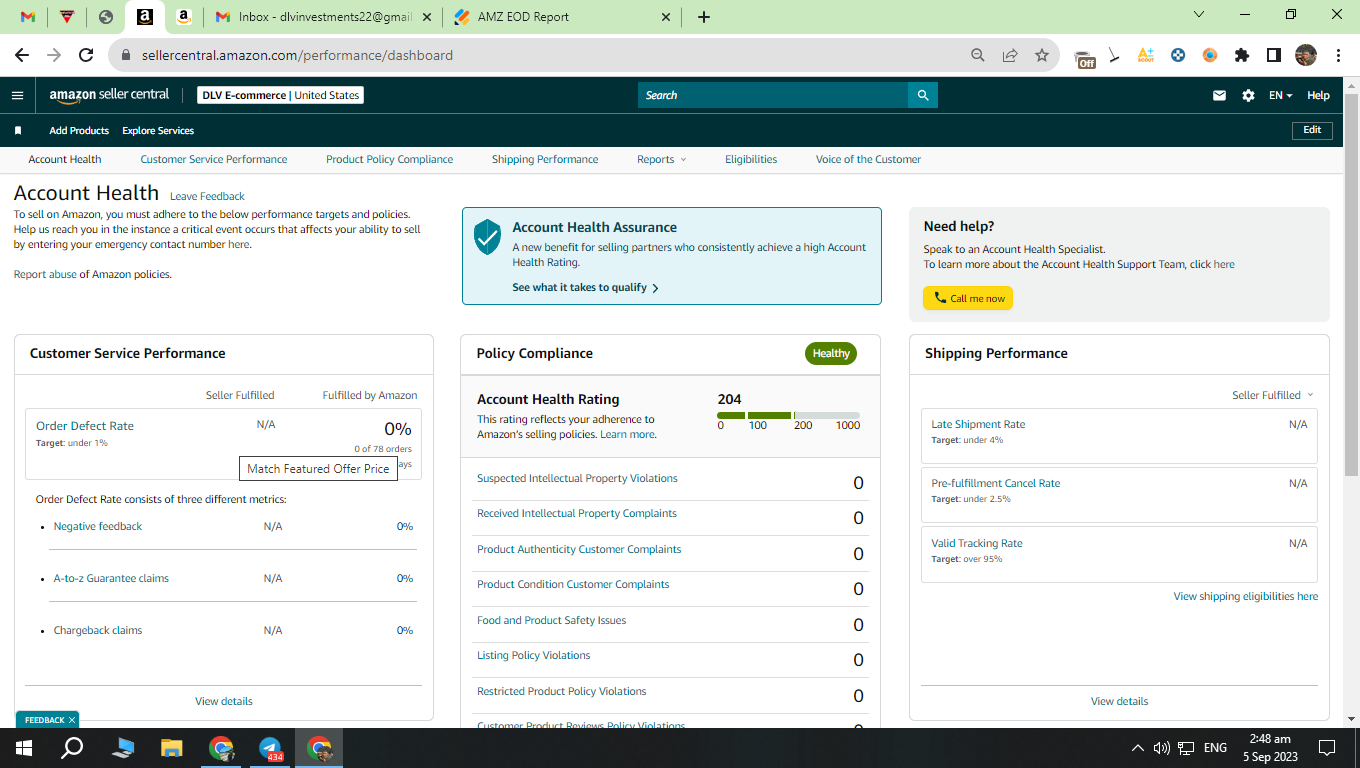Open the browser Extensions puzzle menu
This screenshot has width=1360, height=768.
pyautogui.click(x=1242, y=55)
